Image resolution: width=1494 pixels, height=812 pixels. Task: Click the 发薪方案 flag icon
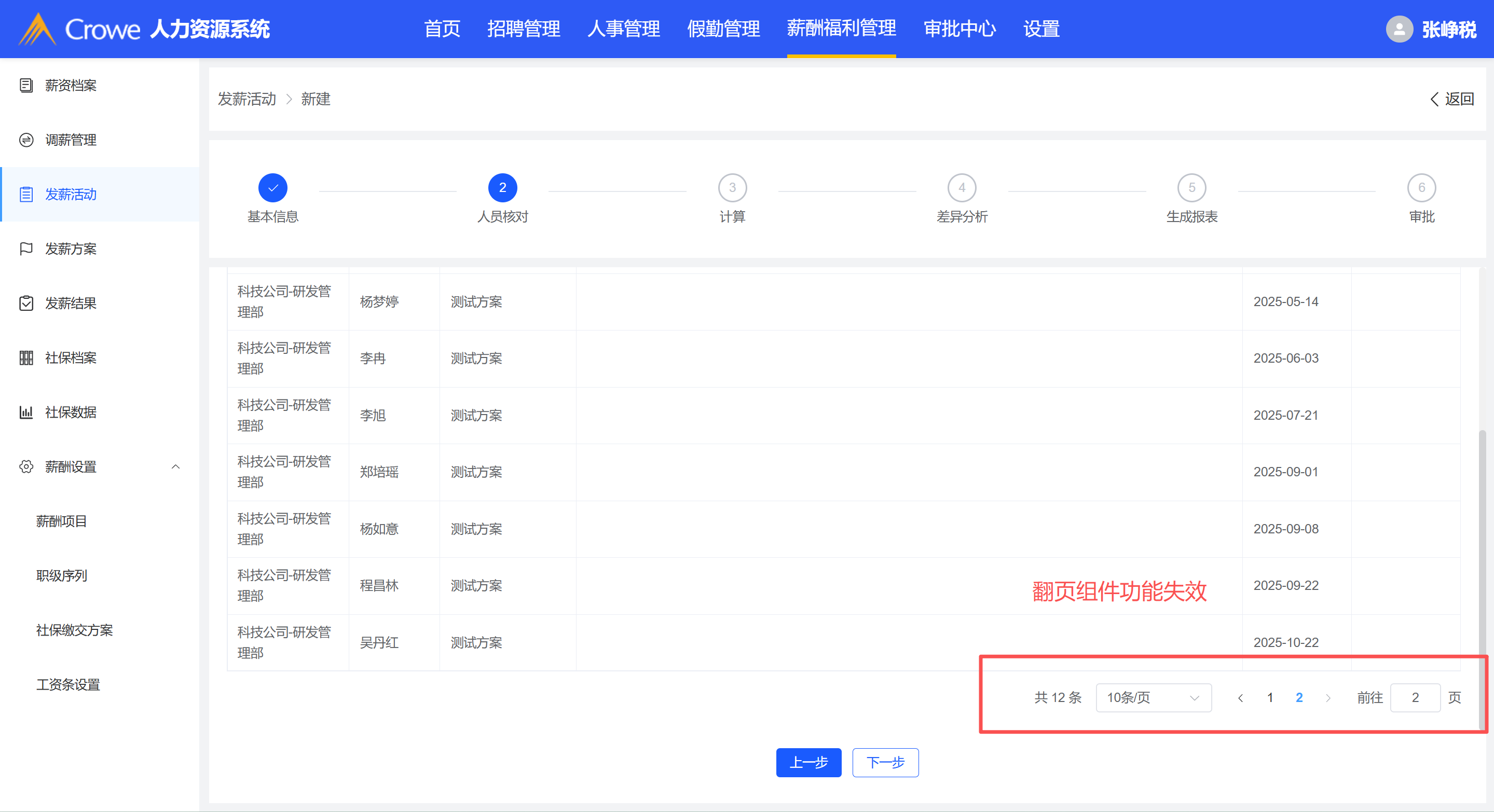coord(26,249)
